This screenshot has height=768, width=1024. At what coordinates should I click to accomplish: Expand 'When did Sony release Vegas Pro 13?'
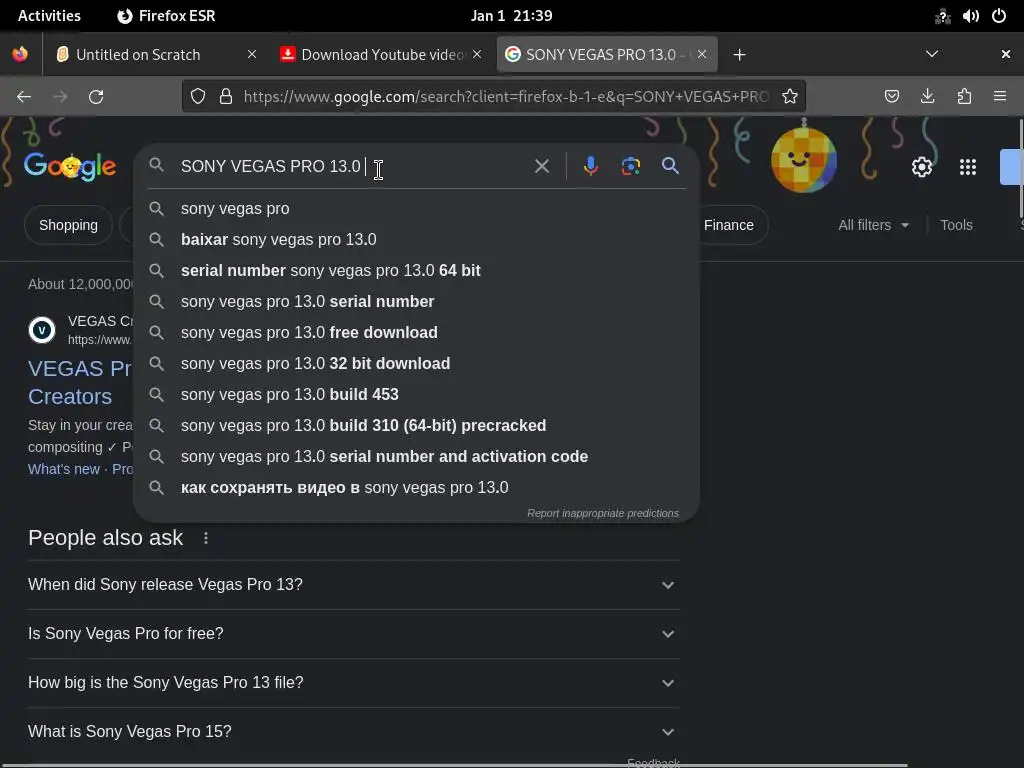point(354,584)
